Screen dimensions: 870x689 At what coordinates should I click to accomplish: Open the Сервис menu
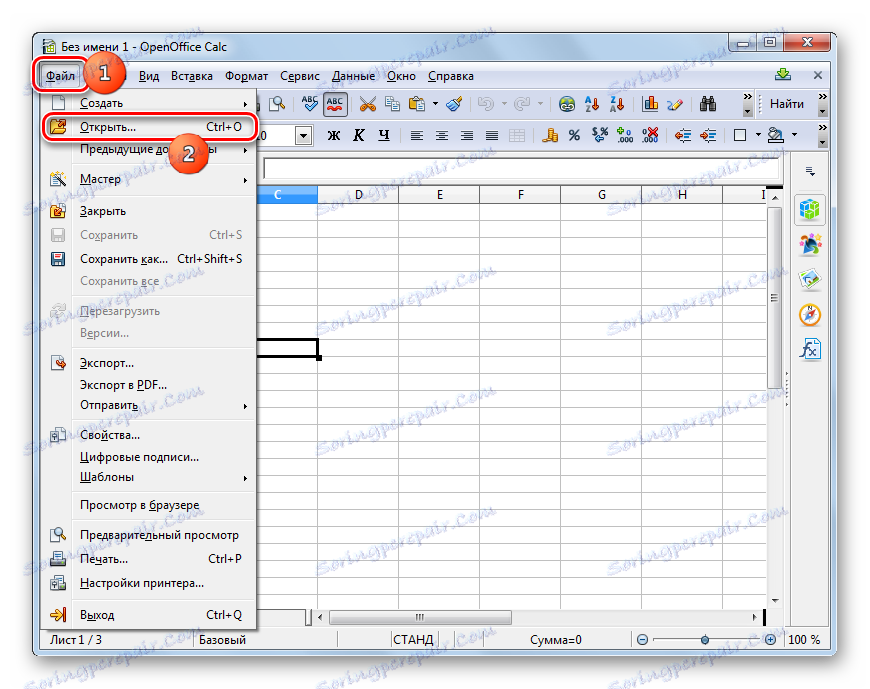(x=300, y=76)
